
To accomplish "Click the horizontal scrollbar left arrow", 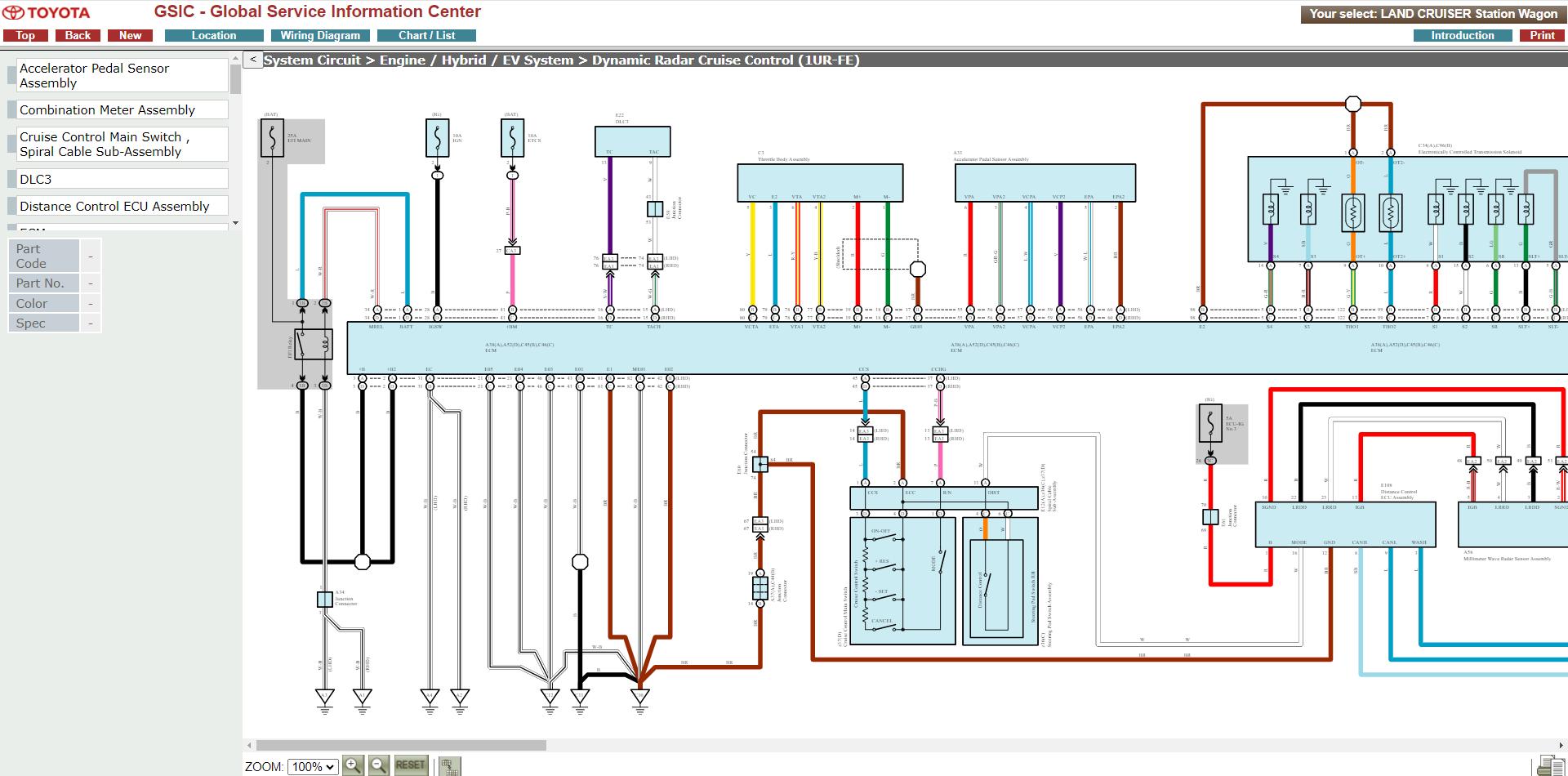I will 248,745.
